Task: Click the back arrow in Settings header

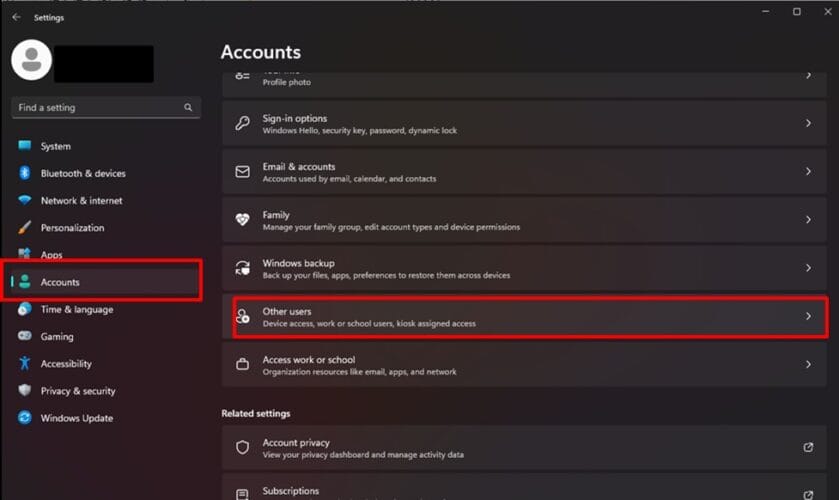Action: point(16,17)
